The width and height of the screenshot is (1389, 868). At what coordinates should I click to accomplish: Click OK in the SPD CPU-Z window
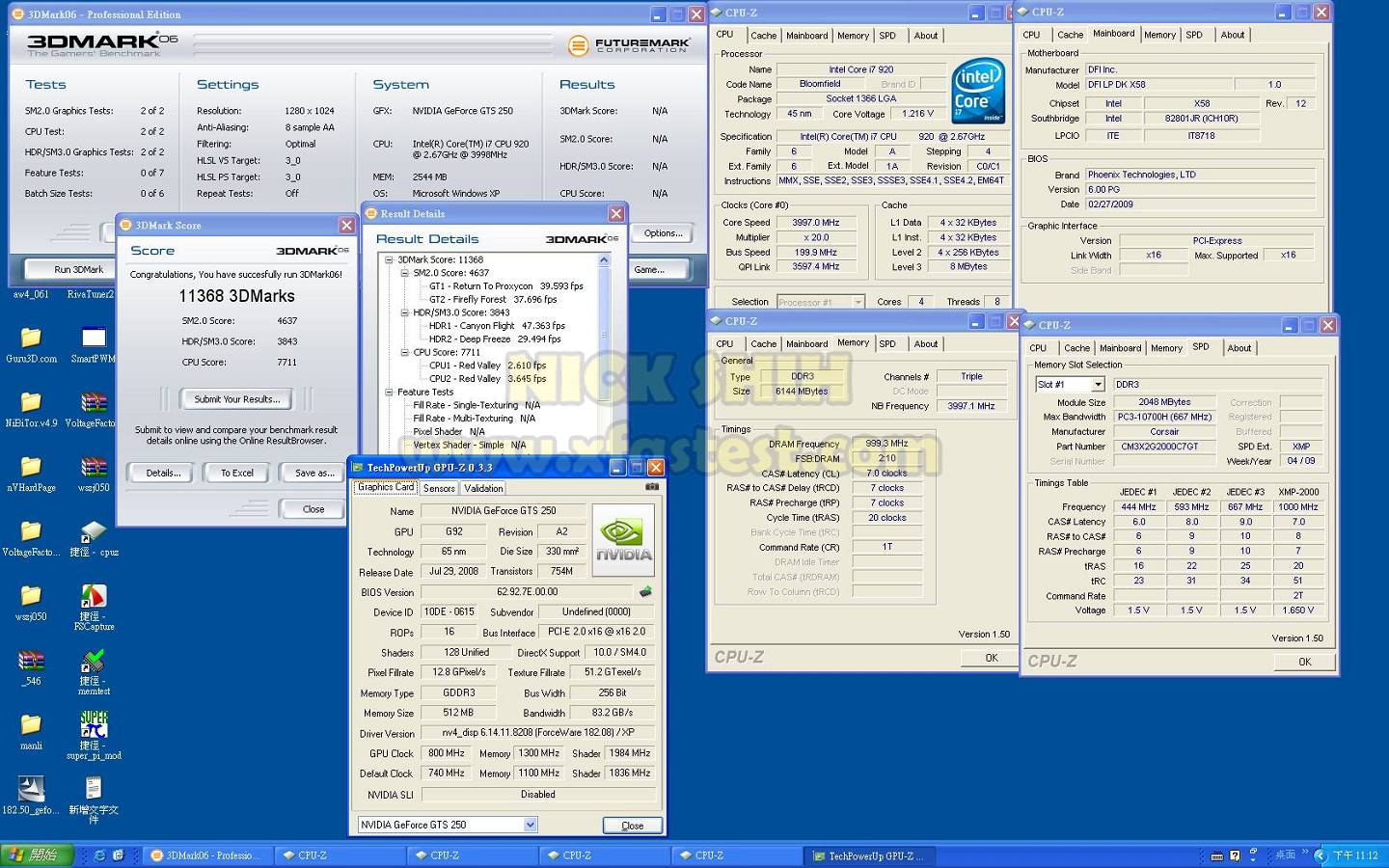(x=1304, y=662)
